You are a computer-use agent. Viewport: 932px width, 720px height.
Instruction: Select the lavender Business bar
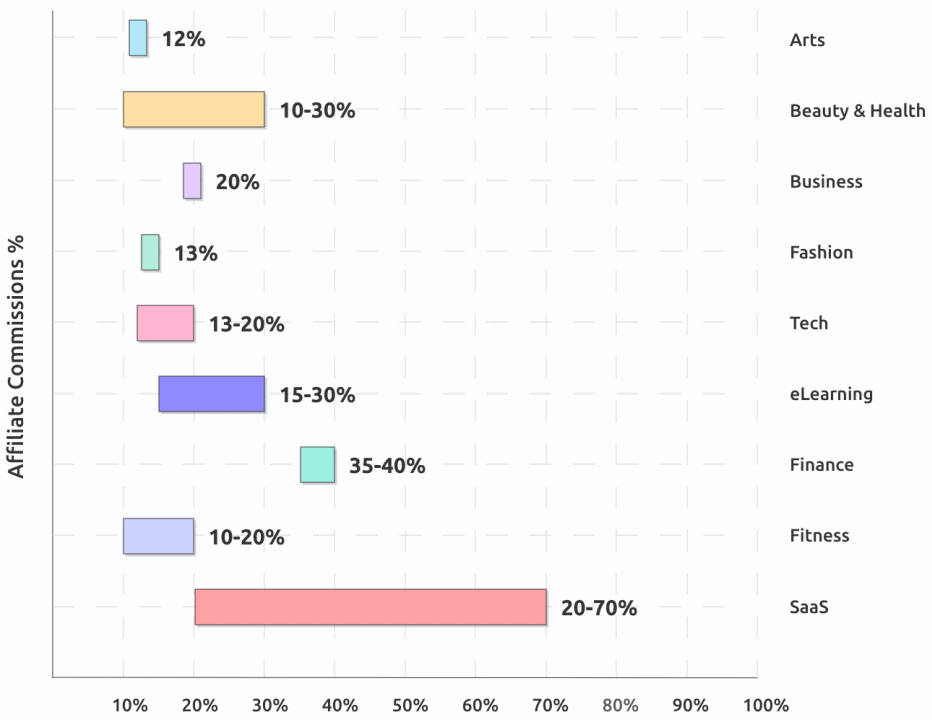tap(192, 181)
